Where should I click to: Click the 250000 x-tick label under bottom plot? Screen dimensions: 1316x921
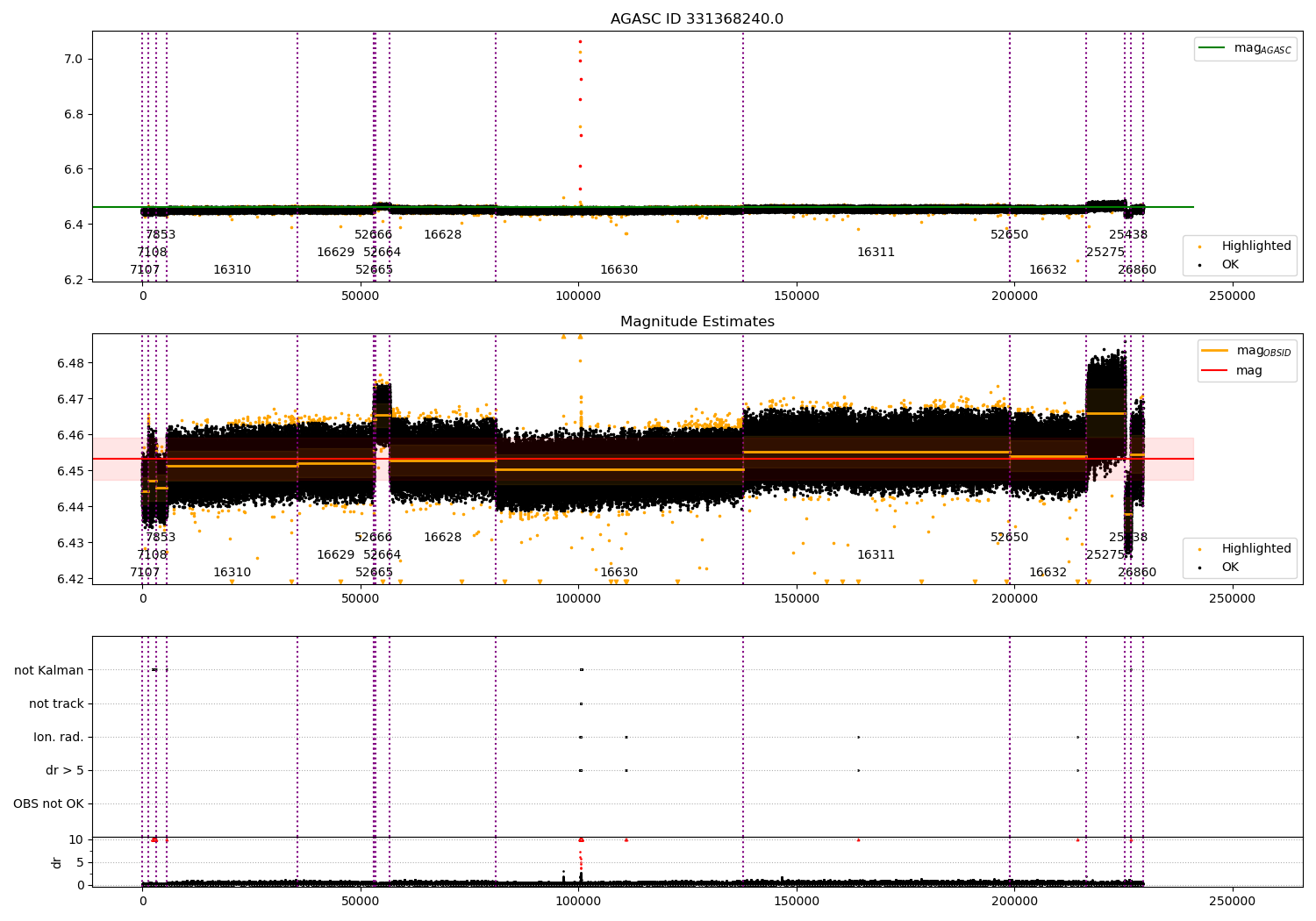click(1232, 901)
